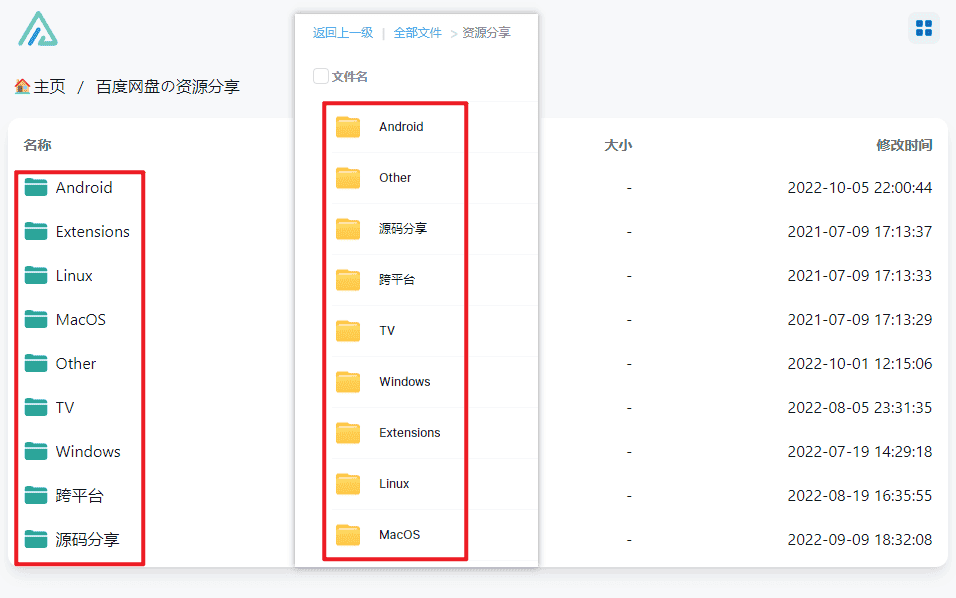The image size is (956, 598).
Task: Open the 源码分享 folder name in AList
Action: click(87, 539)
